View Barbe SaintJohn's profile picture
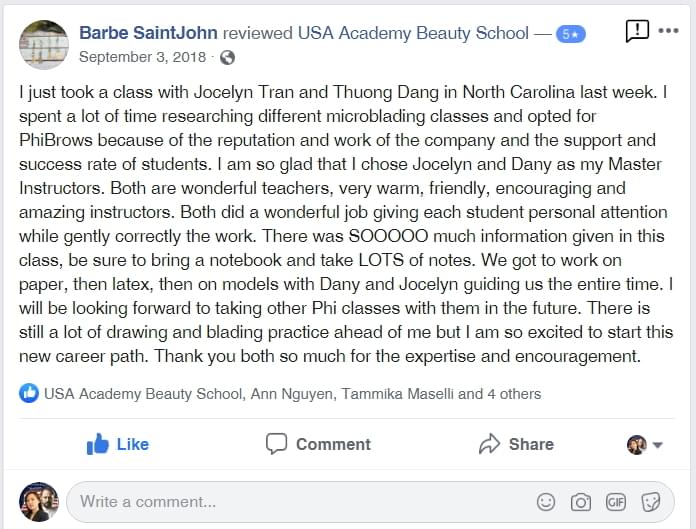Screen dimensions: 696x529 (x=44, y=44)
